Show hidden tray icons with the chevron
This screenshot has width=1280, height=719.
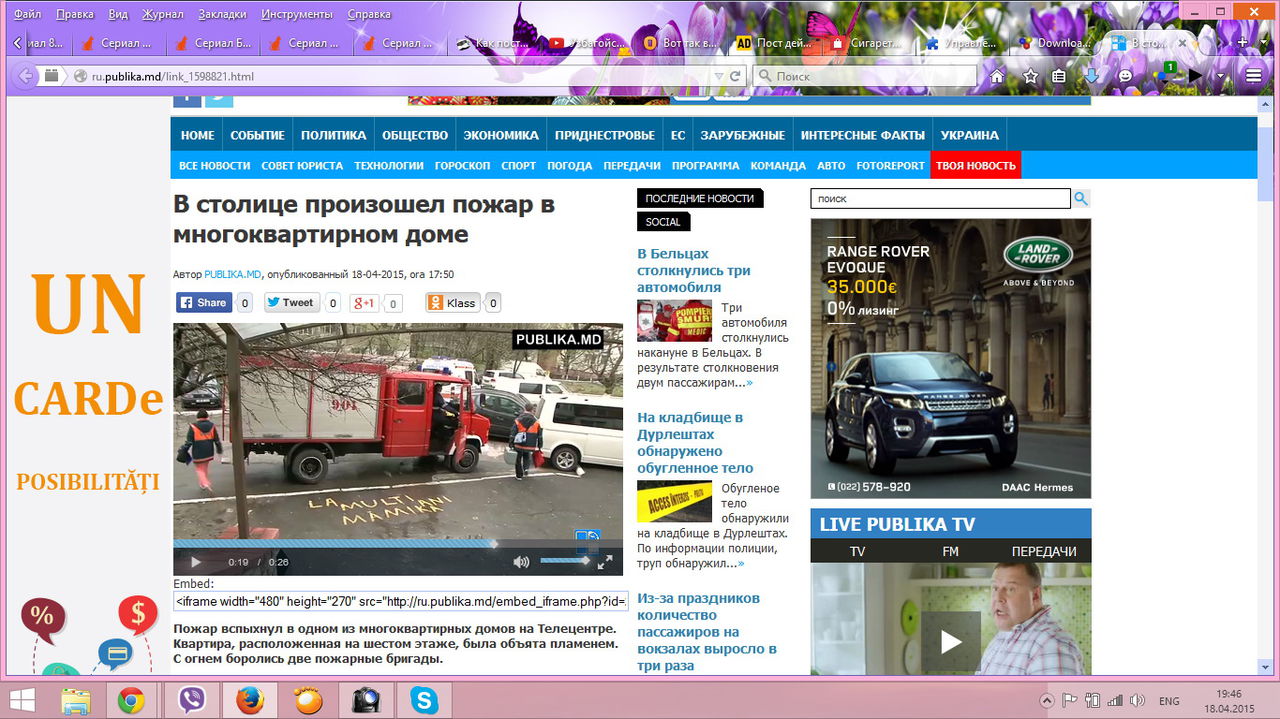[x=1047, y=701]
